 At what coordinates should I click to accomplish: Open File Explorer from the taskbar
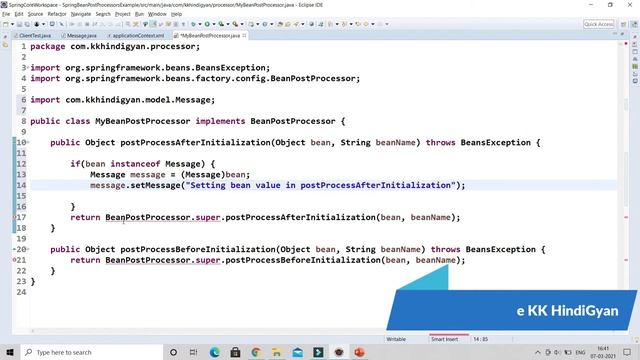point(277,352)
